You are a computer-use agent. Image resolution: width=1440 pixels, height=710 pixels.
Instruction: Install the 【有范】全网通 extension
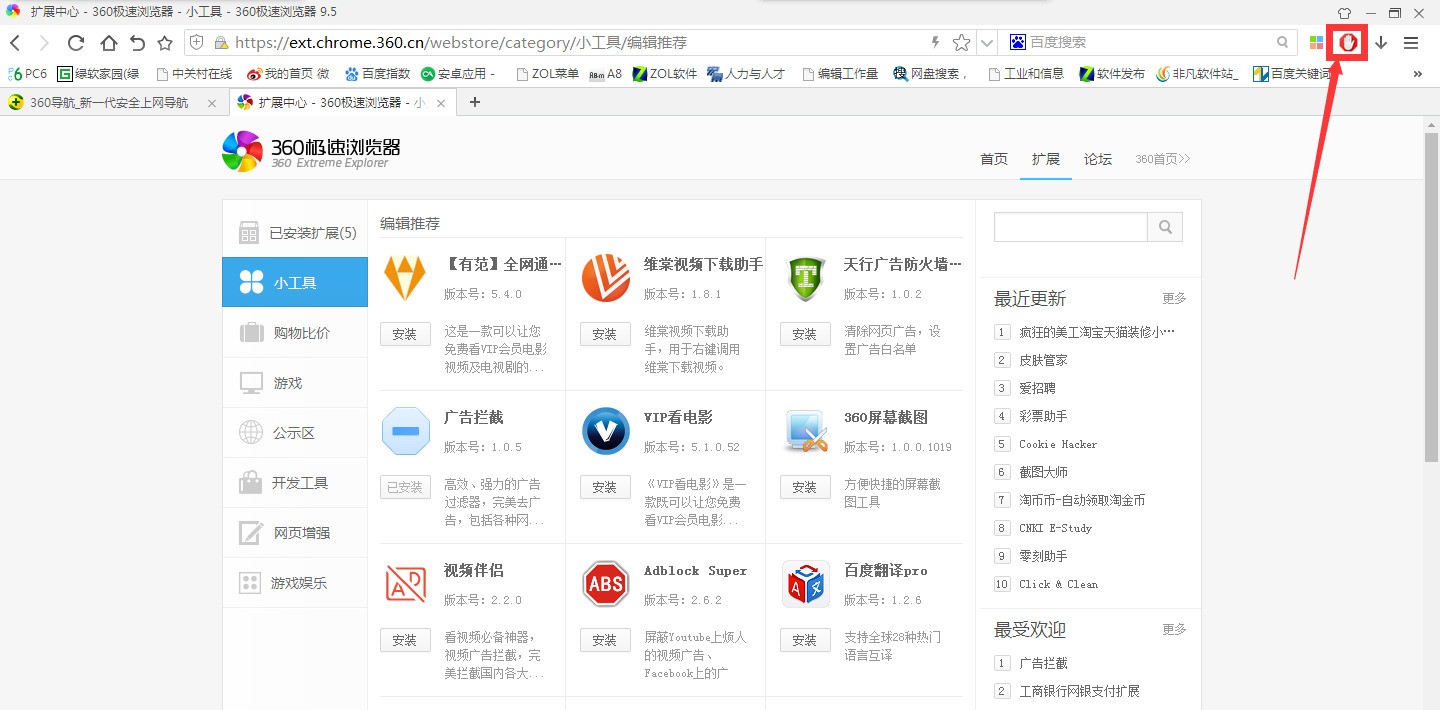pos(405,334)
